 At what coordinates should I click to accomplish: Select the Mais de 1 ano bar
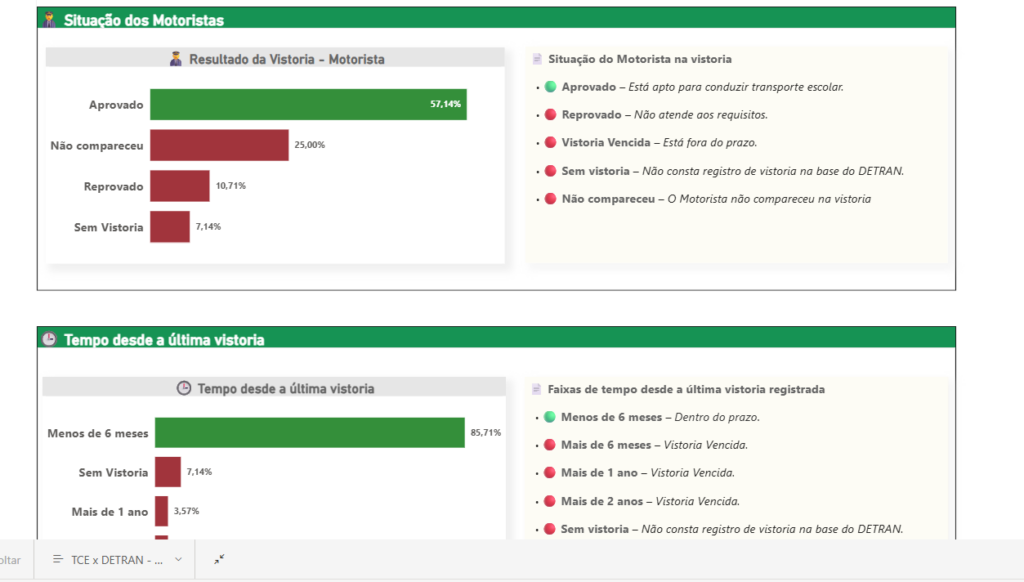[161, 511]
